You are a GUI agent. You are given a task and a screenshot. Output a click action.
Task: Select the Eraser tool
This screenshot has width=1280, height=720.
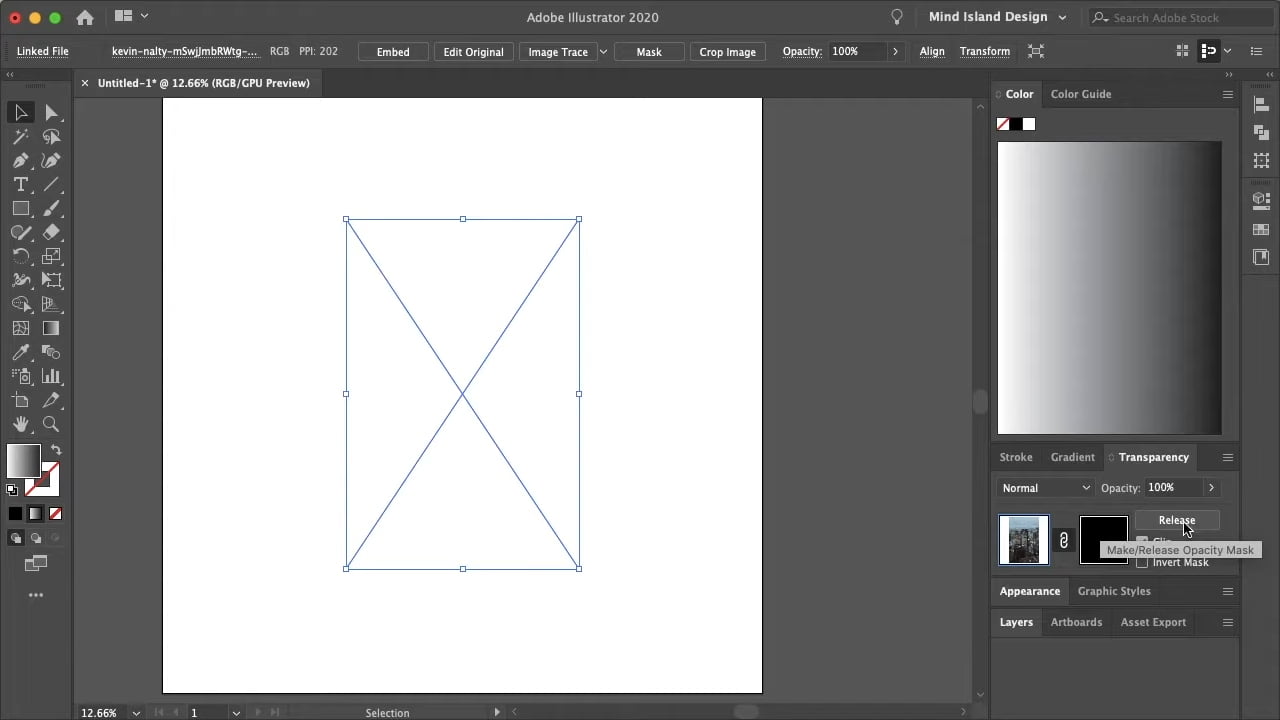(x=51, y=232)
